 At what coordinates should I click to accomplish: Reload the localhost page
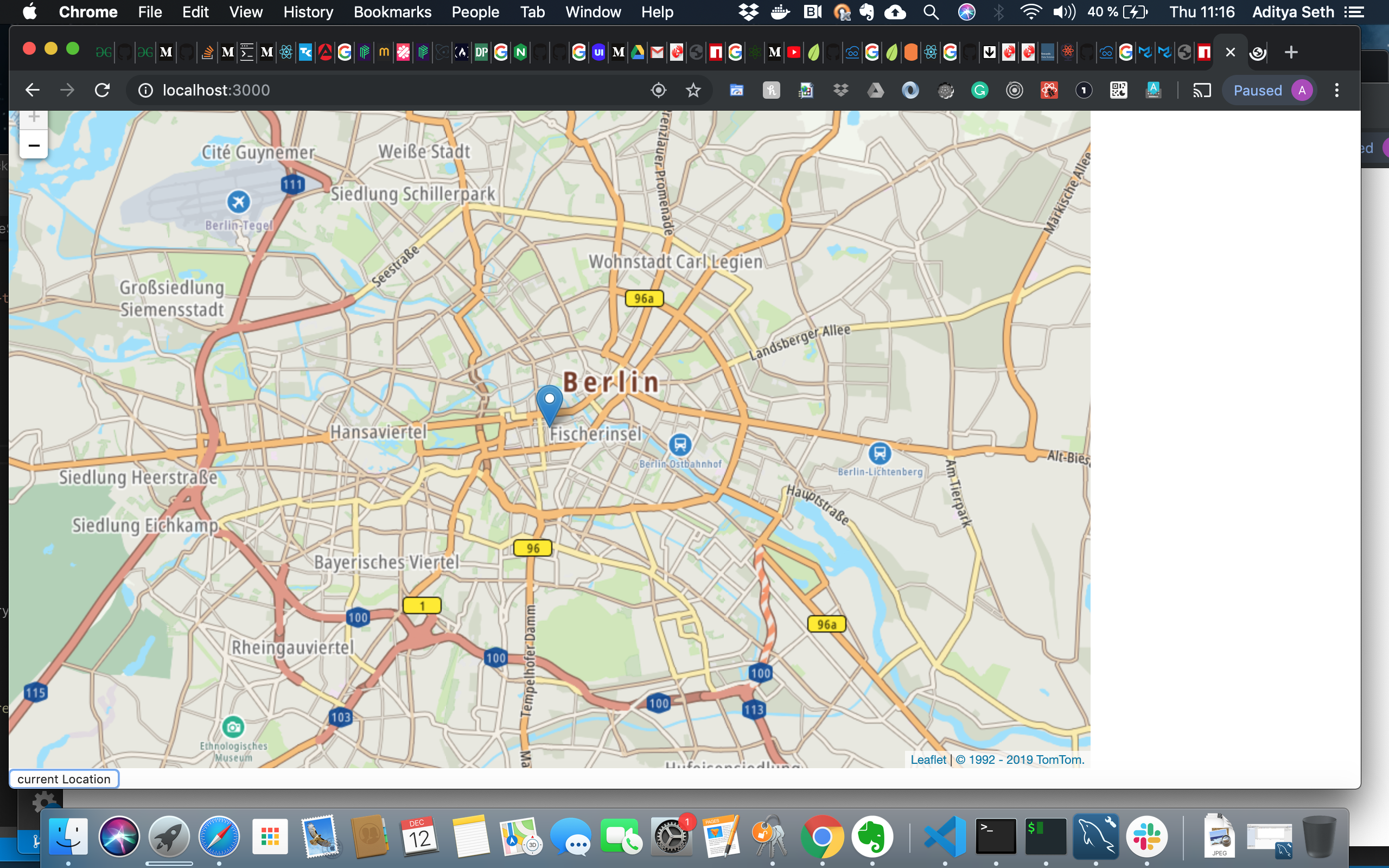pyautogui.click(x=102, y=90)
